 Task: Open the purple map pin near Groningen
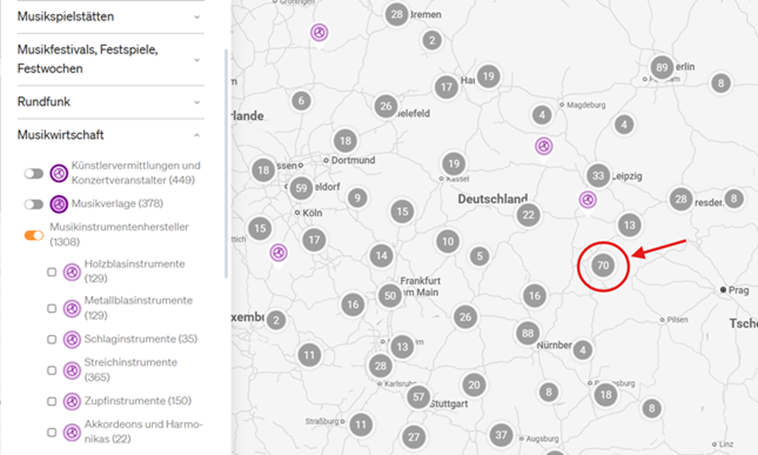319,33
